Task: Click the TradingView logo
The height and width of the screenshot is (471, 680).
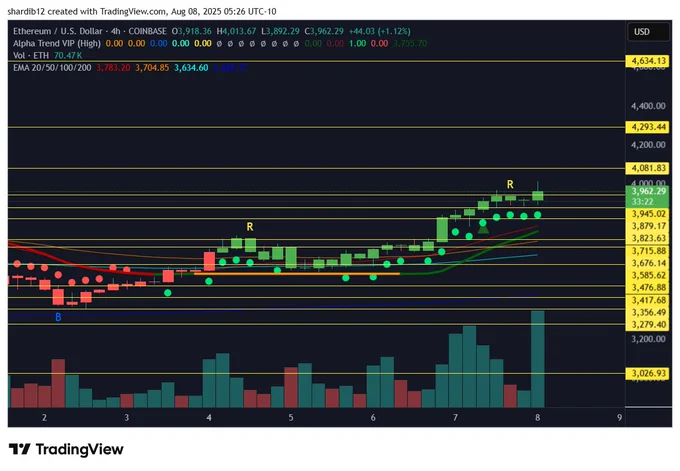Action: click(x=66, y=449)
